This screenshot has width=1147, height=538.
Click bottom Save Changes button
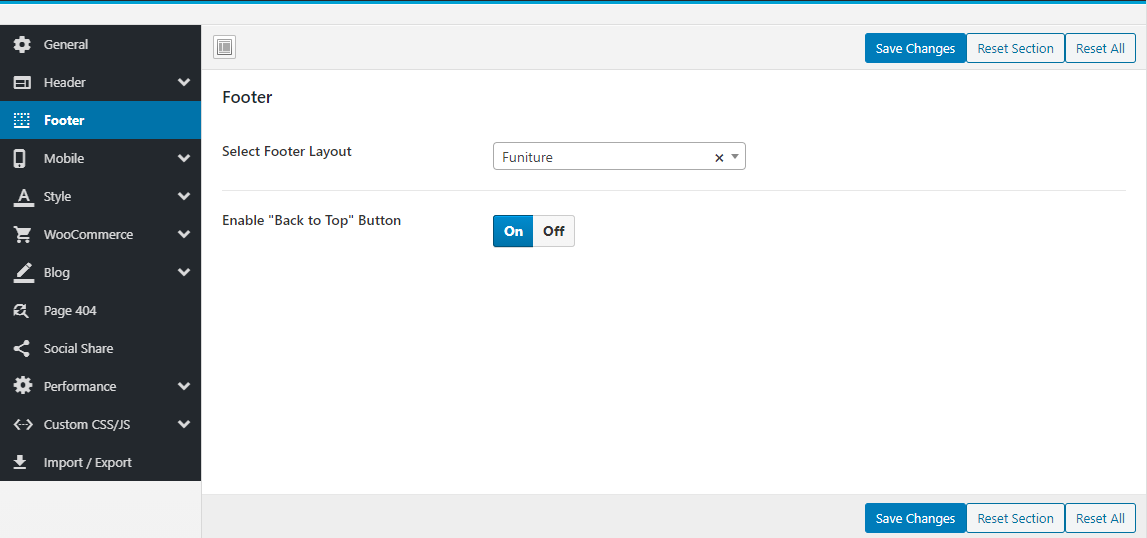pos(915,518)
